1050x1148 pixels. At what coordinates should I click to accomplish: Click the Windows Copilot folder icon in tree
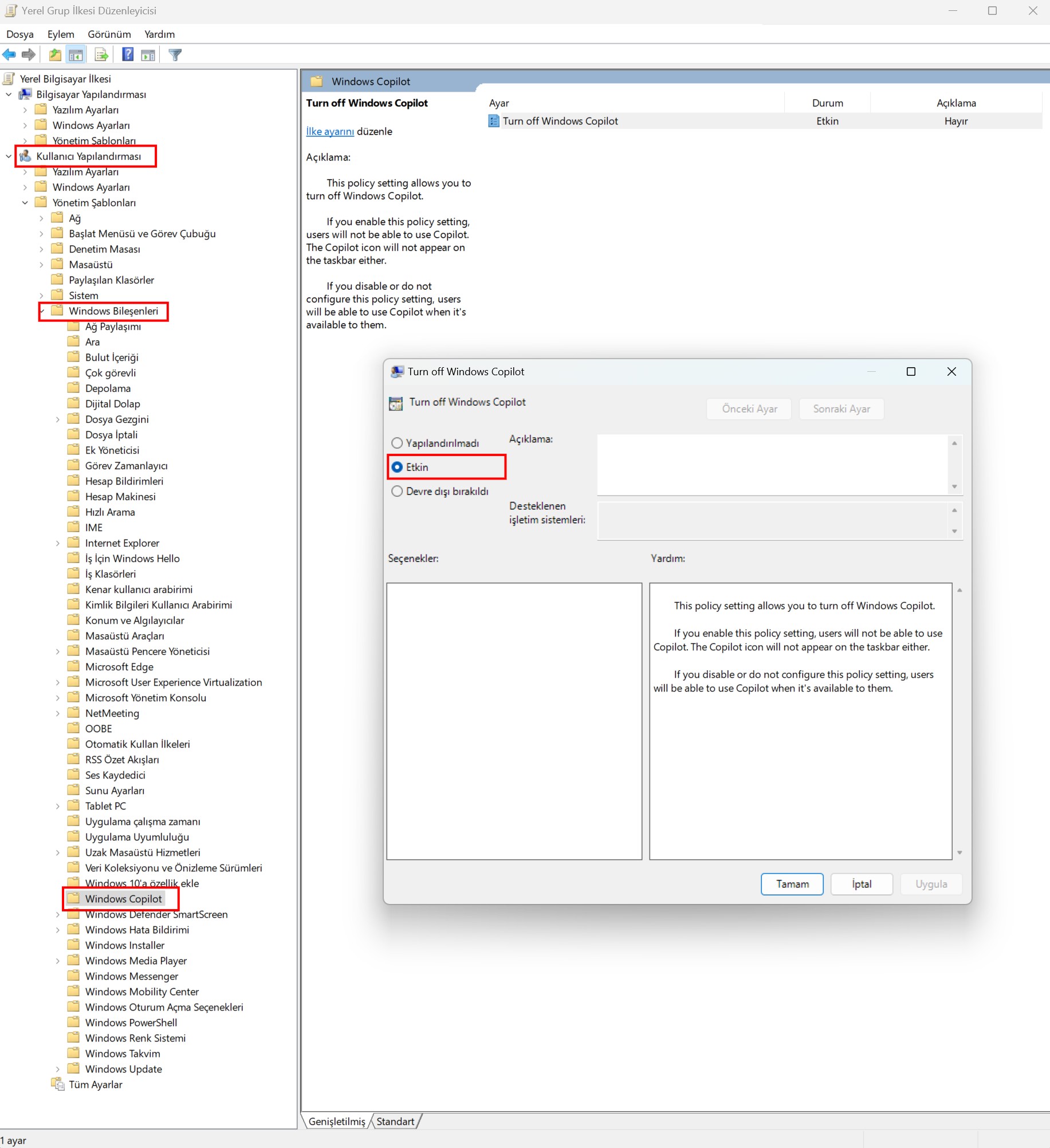[73, 898]
